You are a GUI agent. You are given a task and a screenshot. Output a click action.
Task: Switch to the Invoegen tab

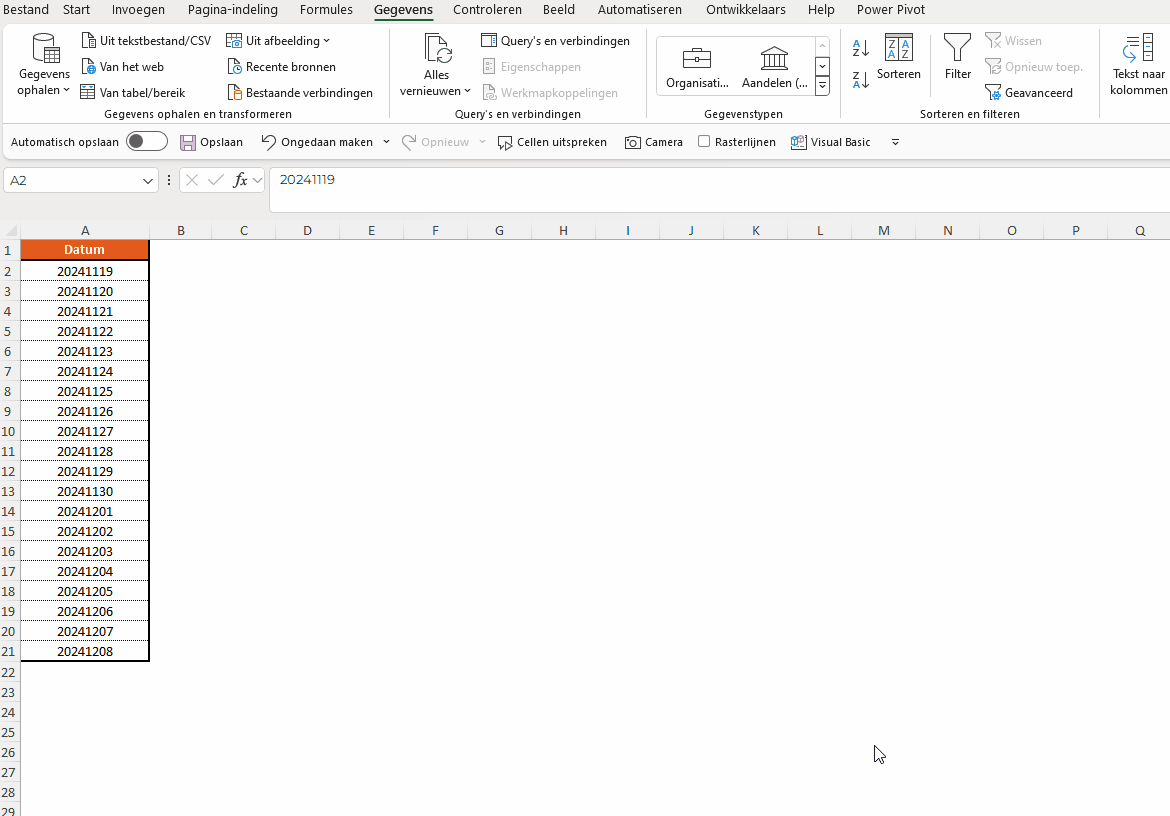[x=138, y=10]
